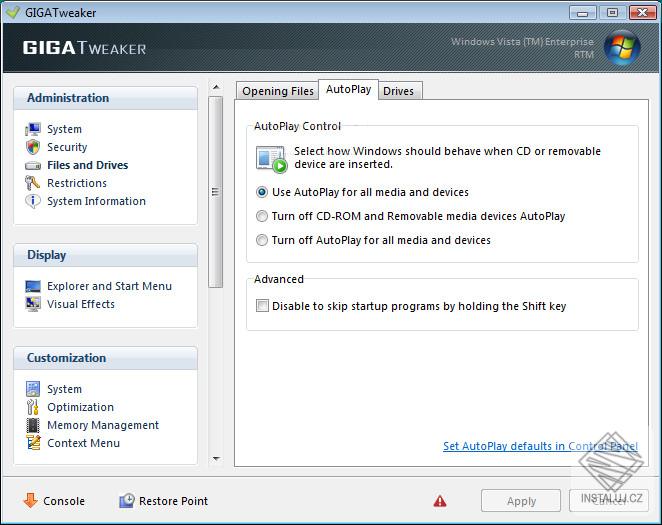Image resolution: width=662 pixels, height=525 pixels.
Task: Click the Optimization tools icon
Action: (x=33, y=407)
